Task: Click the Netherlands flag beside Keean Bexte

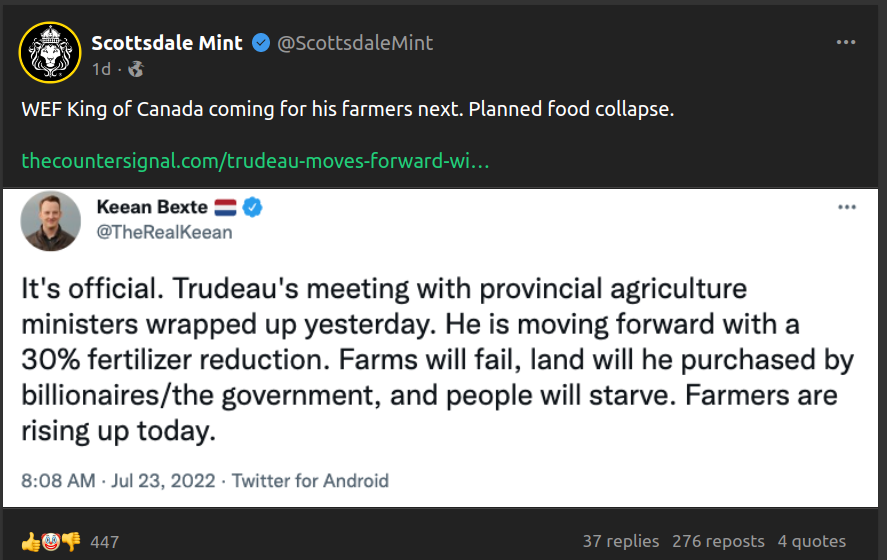Action: tap(227, 207)
